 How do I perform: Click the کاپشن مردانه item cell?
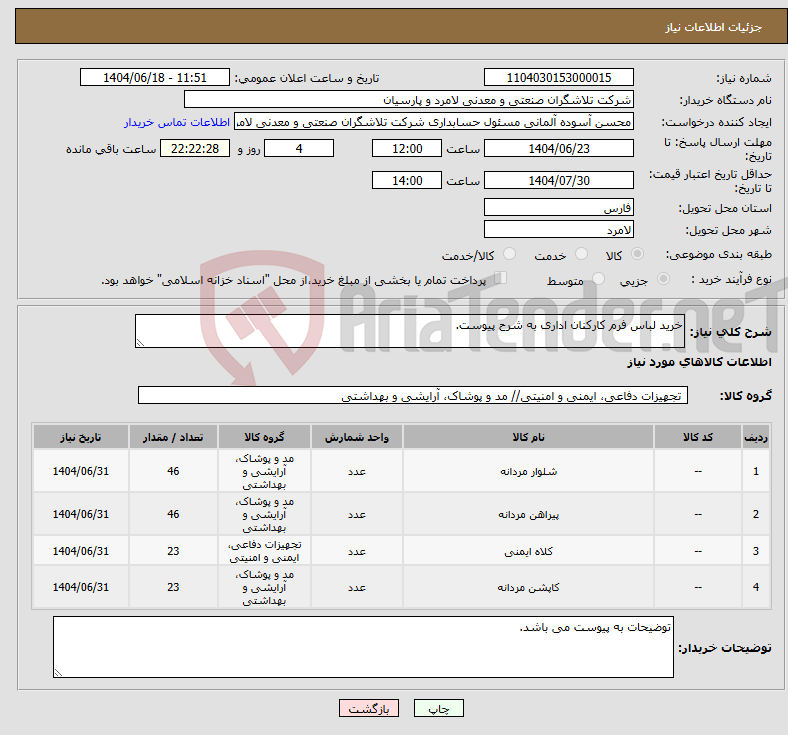click(528, 587)
